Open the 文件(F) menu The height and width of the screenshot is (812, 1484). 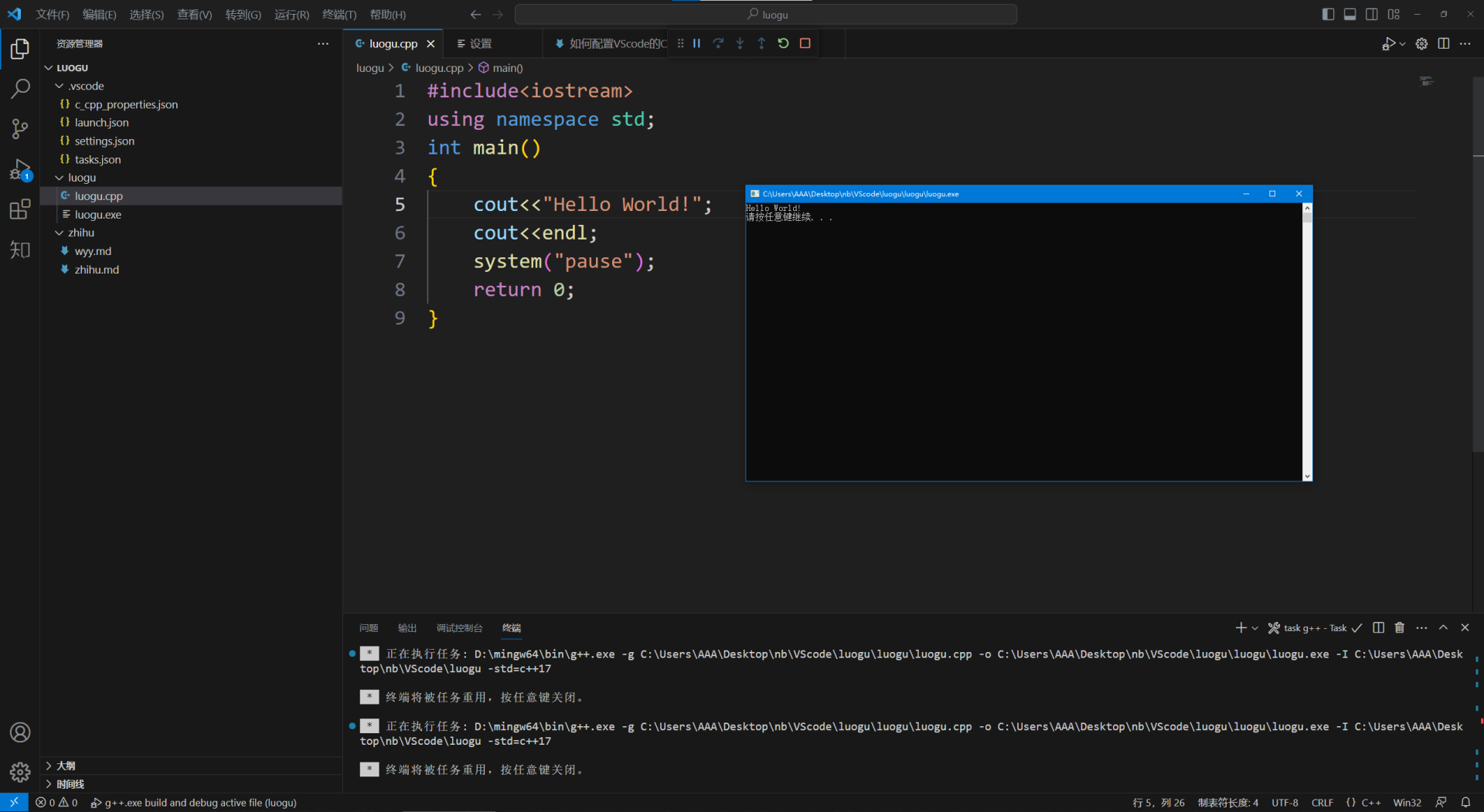pyautogui.click(x=53, y=15)
